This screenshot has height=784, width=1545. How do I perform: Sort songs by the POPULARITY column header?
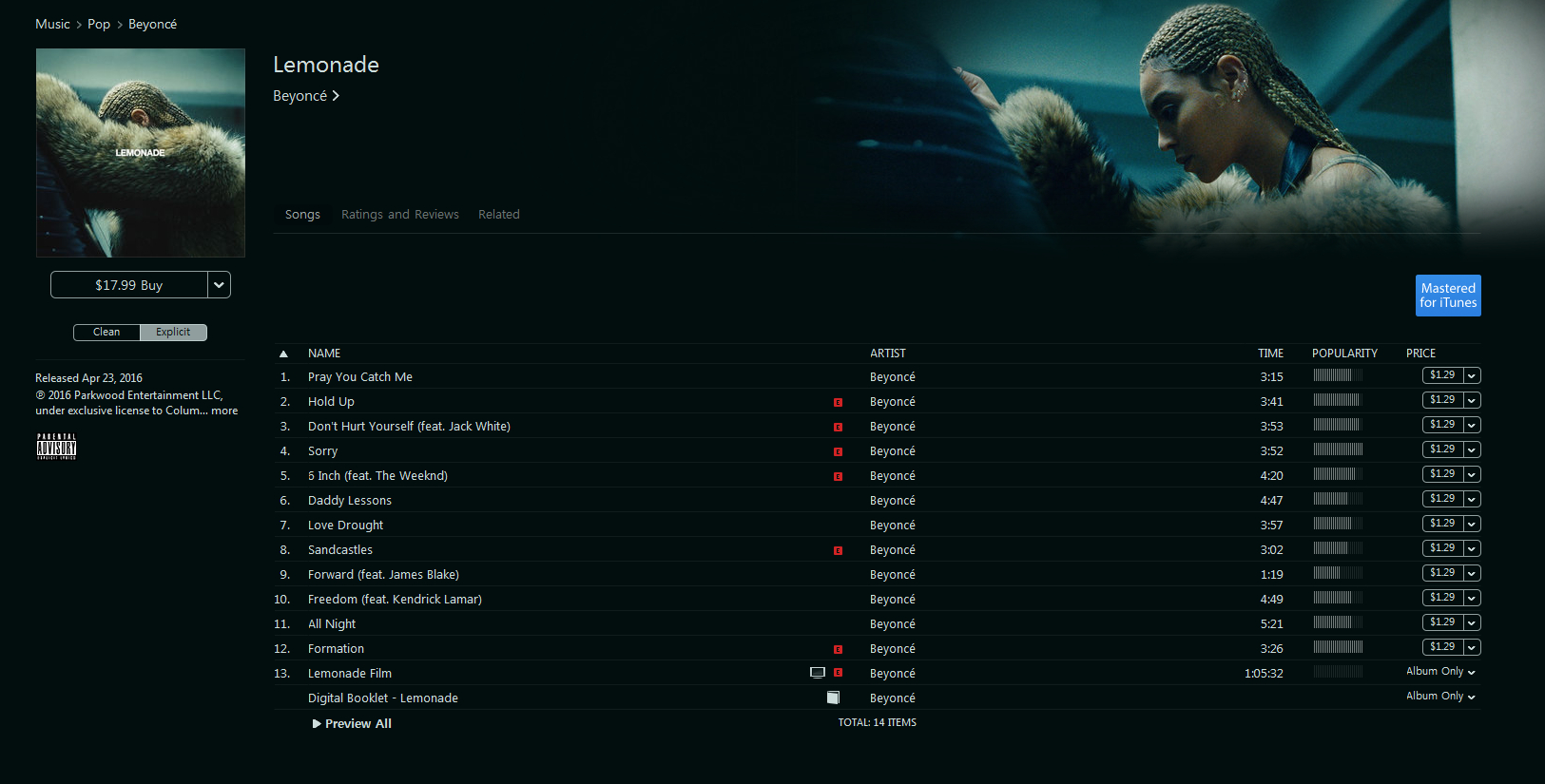1344,354
